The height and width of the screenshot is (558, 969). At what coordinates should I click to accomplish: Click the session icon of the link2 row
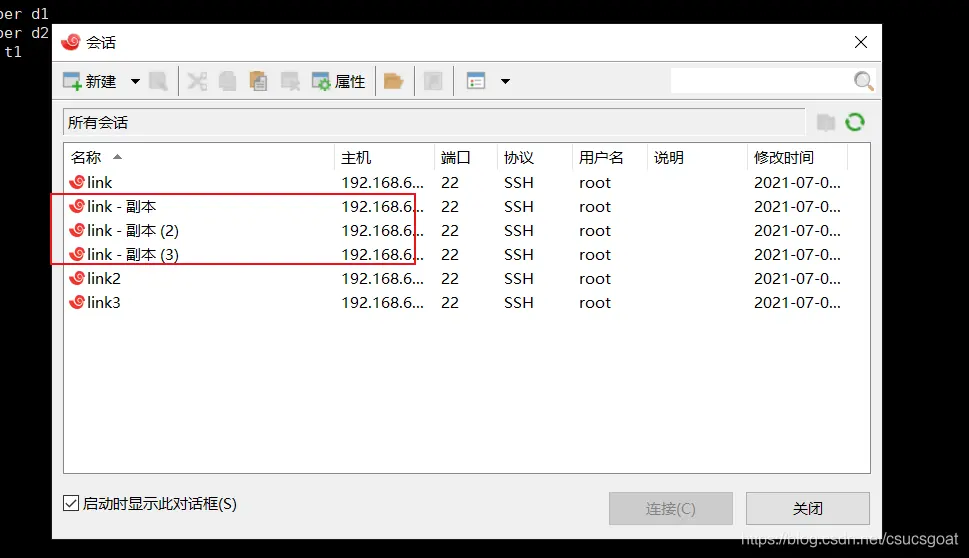coord(77,279)
